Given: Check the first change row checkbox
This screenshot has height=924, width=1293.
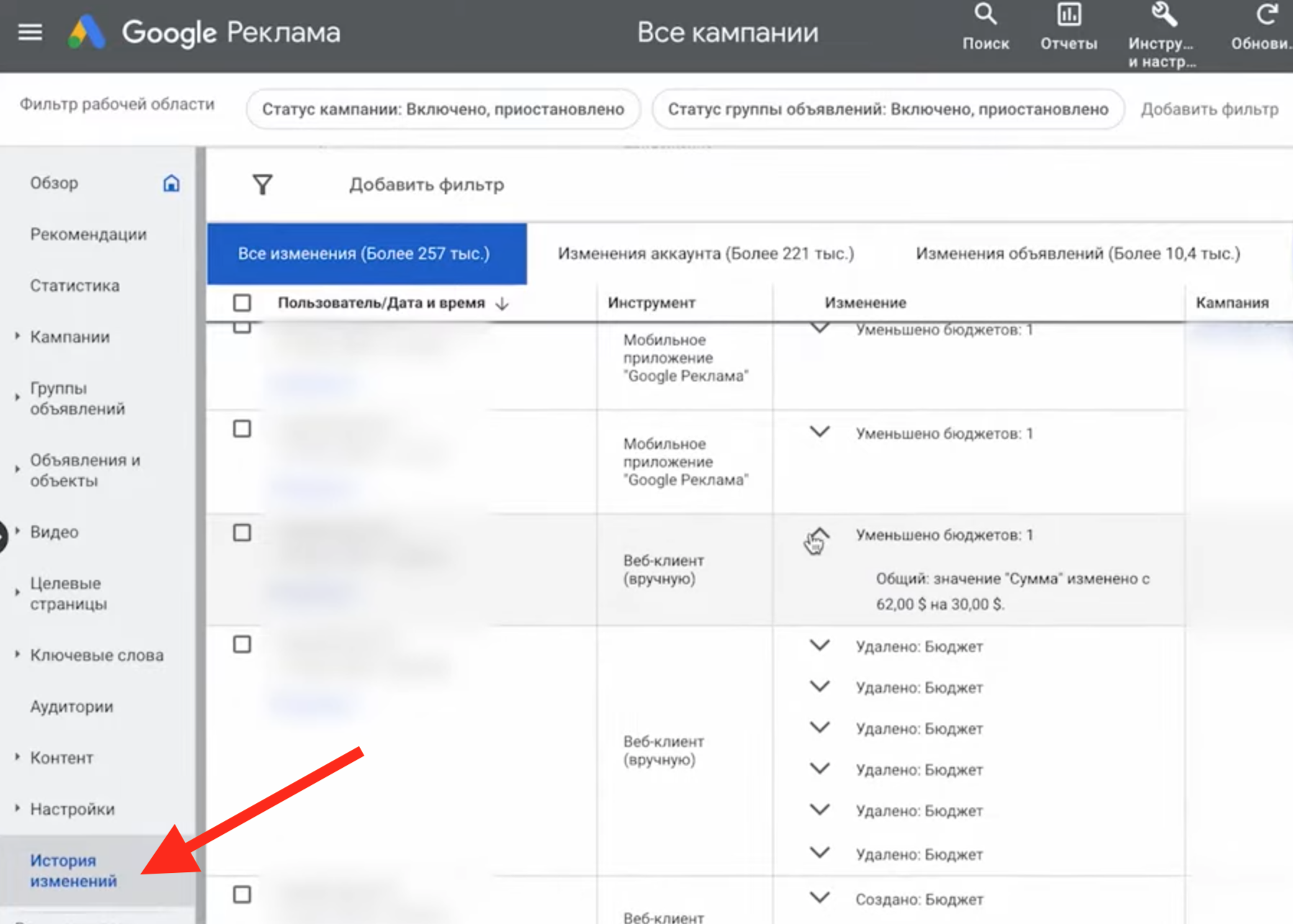Looking at the screenshot, I should click(x=242, y=325).
